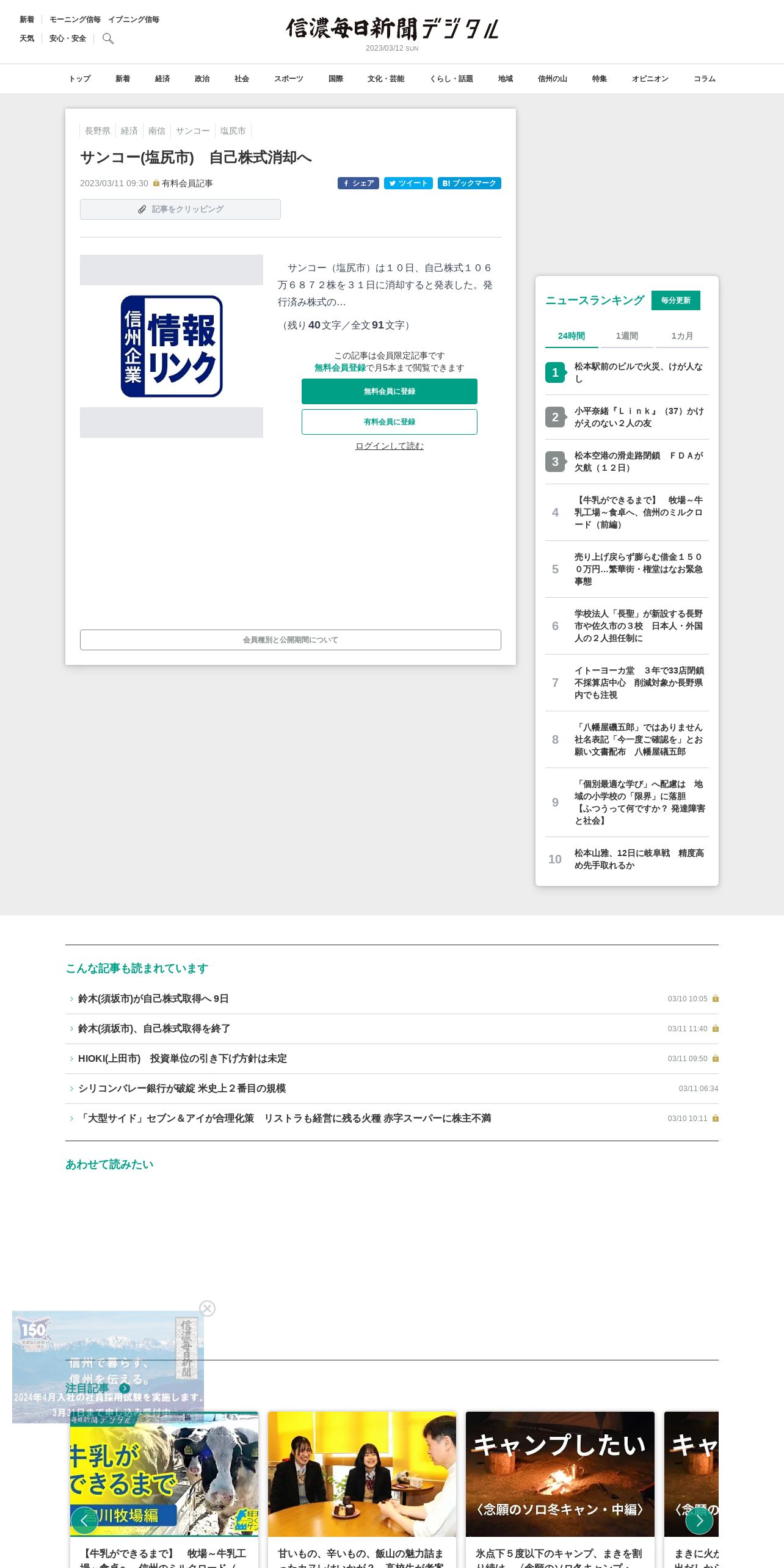This screenshot has width=784, height=1568.
Task: Open 地域 navigation menu item
Action: pos(506,79)
